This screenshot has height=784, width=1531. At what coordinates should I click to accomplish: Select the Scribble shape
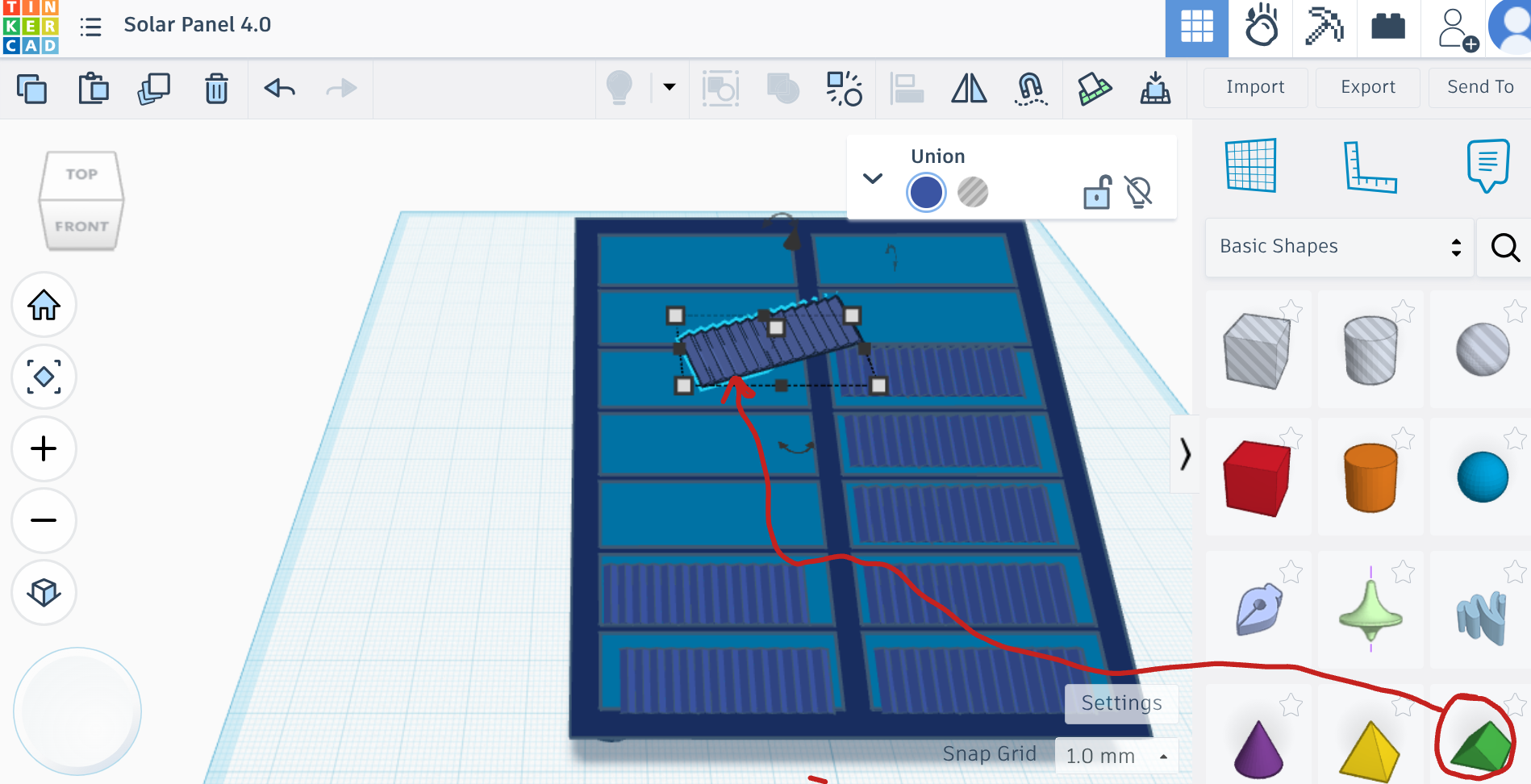pyautogui.click(x=1258, y=610)
